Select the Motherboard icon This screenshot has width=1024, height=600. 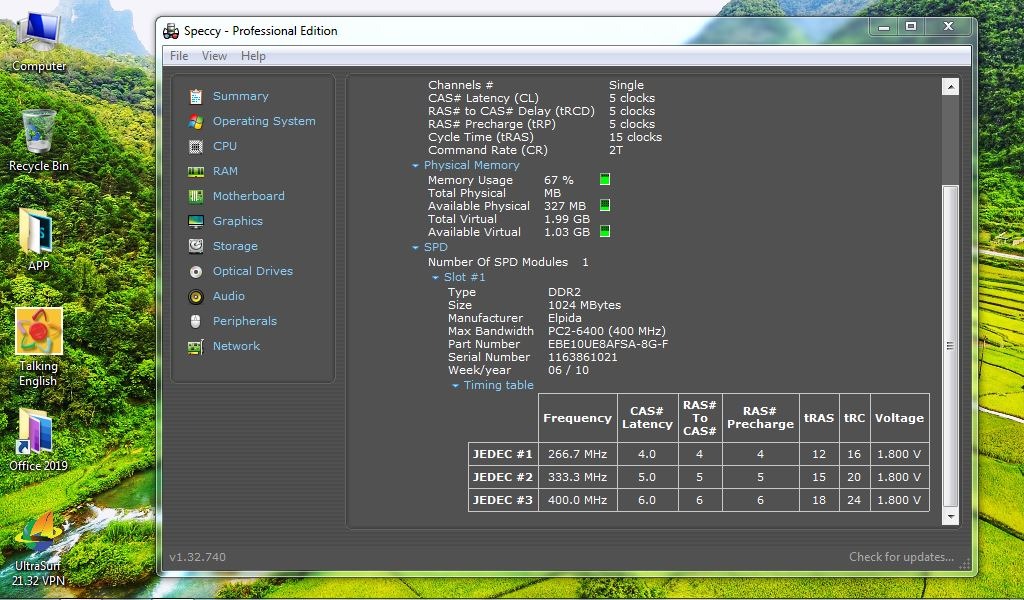[x=195, y=196]
